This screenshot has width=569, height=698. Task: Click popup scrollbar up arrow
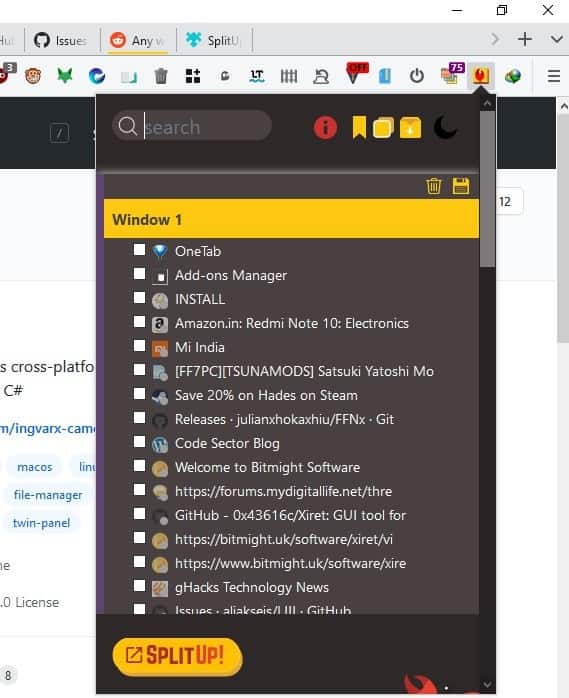(x=488, y=104)
